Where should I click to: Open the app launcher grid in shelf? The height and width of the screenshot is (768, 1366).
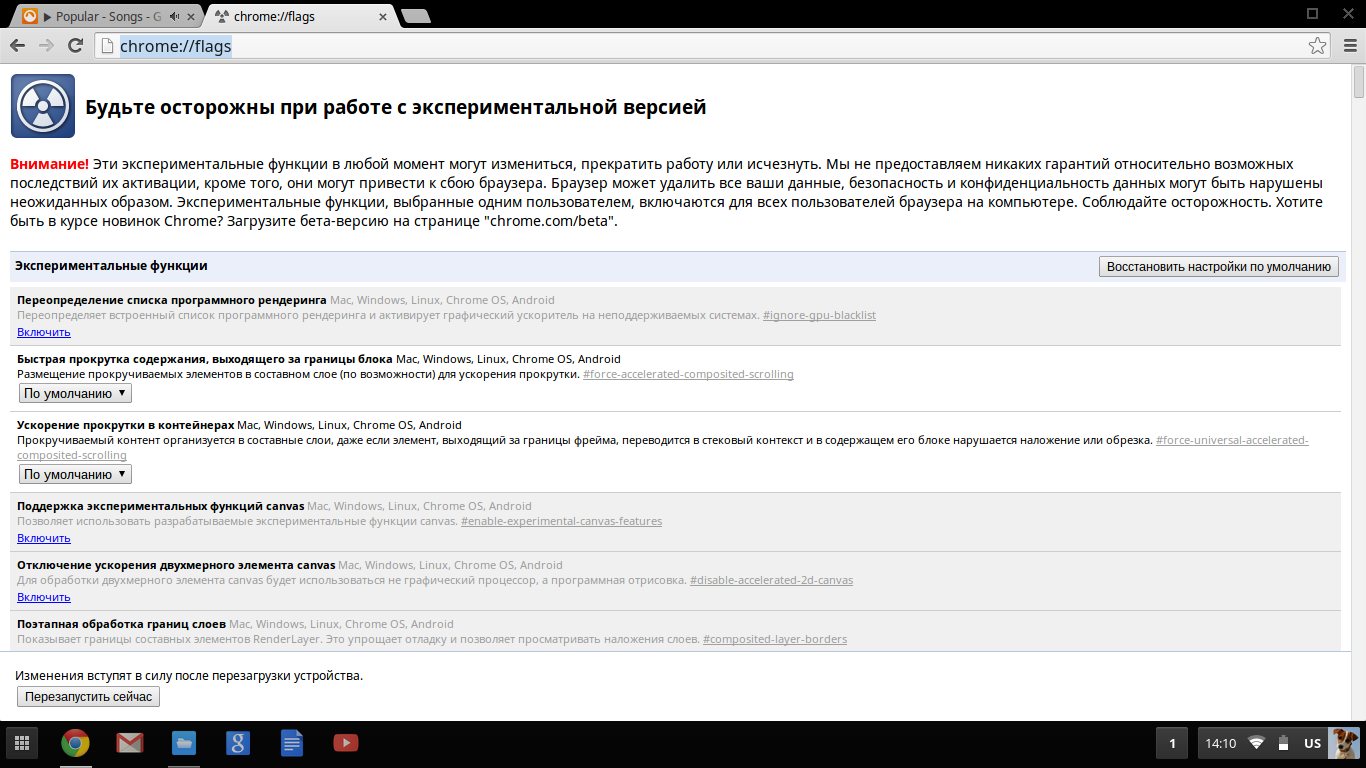pyautogui.click(x=22, y=743)
